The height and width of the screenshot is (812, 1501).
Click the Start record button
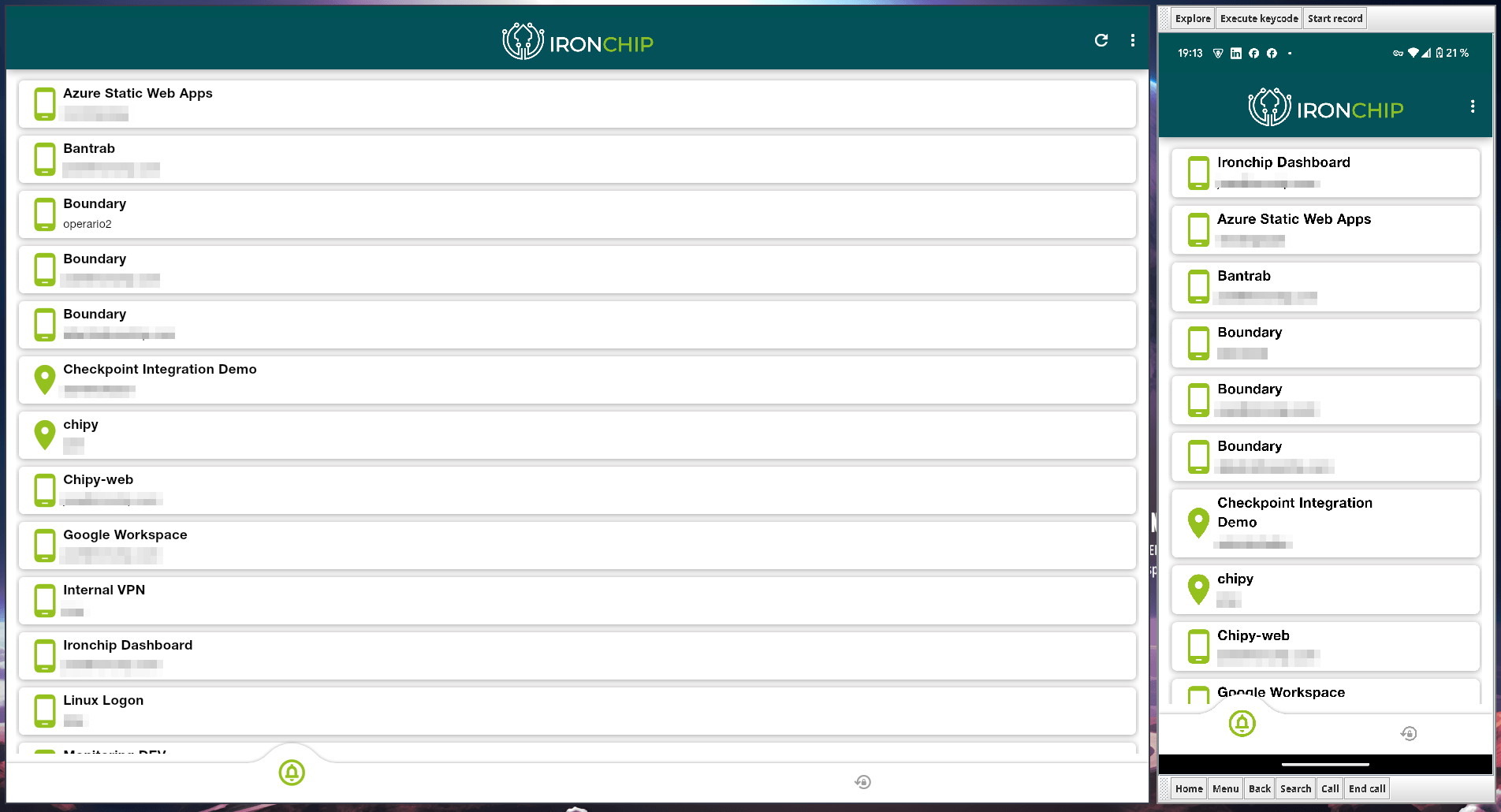tap(1335, 18)
